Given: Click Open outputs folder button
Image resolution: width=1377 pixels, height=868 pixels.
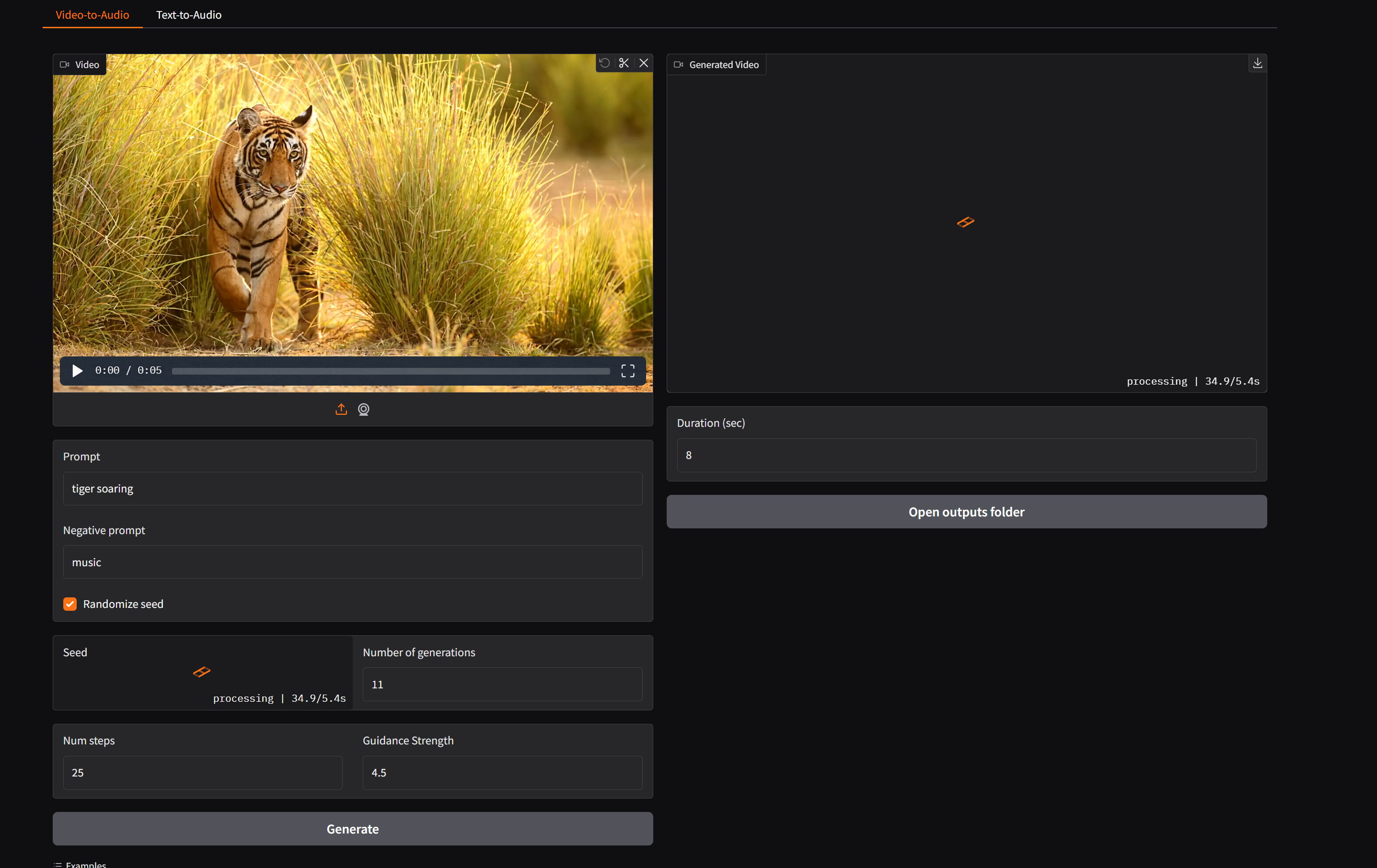Looking at the screenshot, I should [966, 512].
